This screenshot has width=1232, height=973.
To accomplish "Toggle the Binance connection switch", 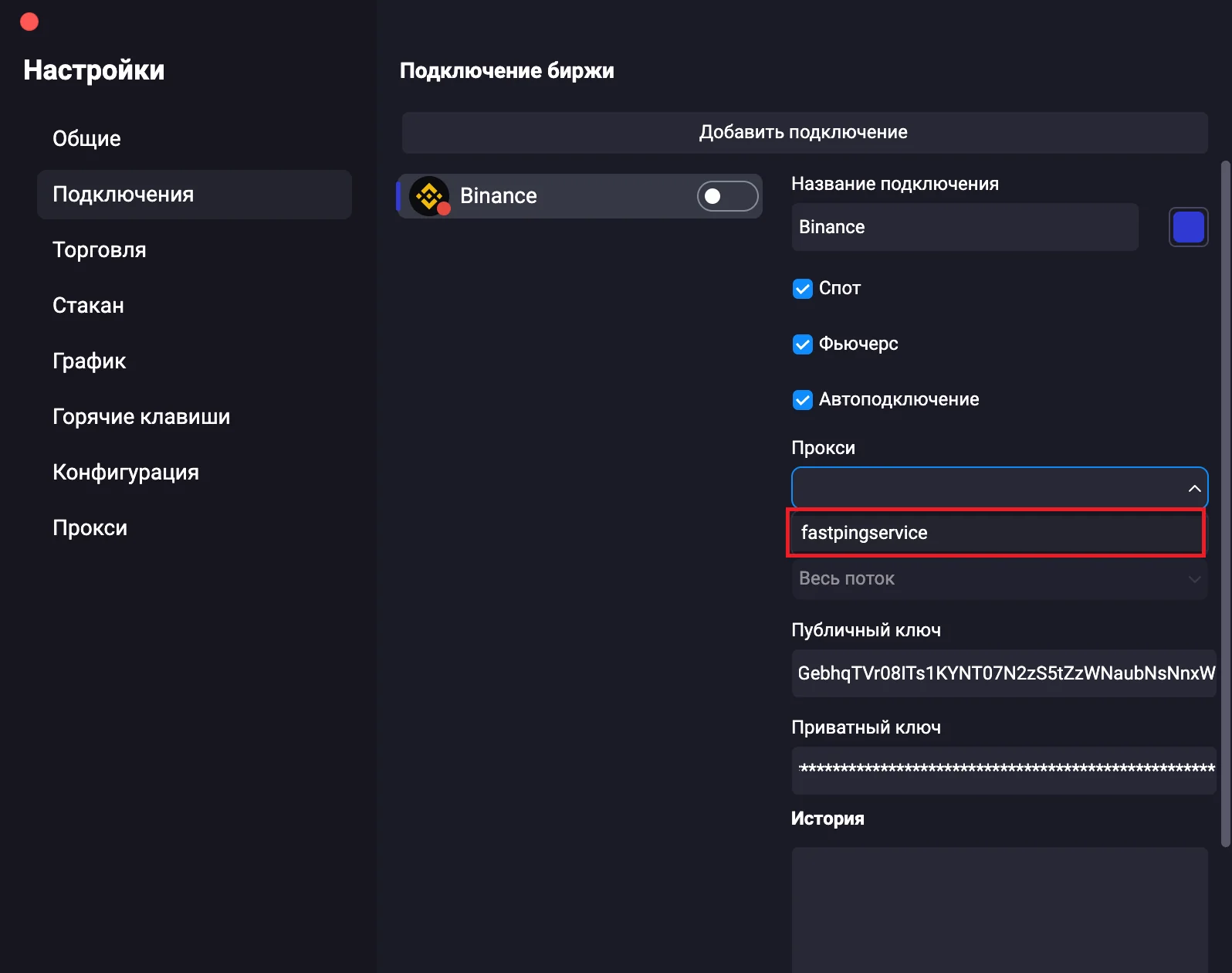I will tap(726, 196).
